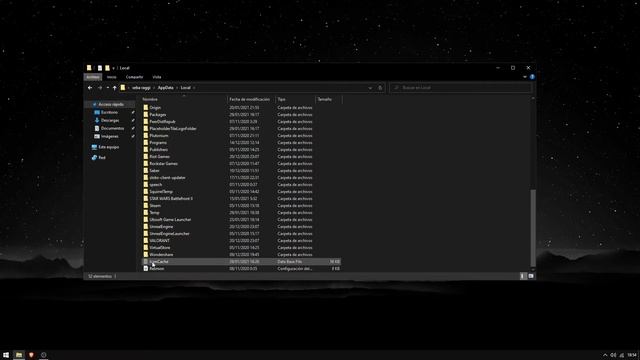Click Properties icon in title bar

click(100, 68)
